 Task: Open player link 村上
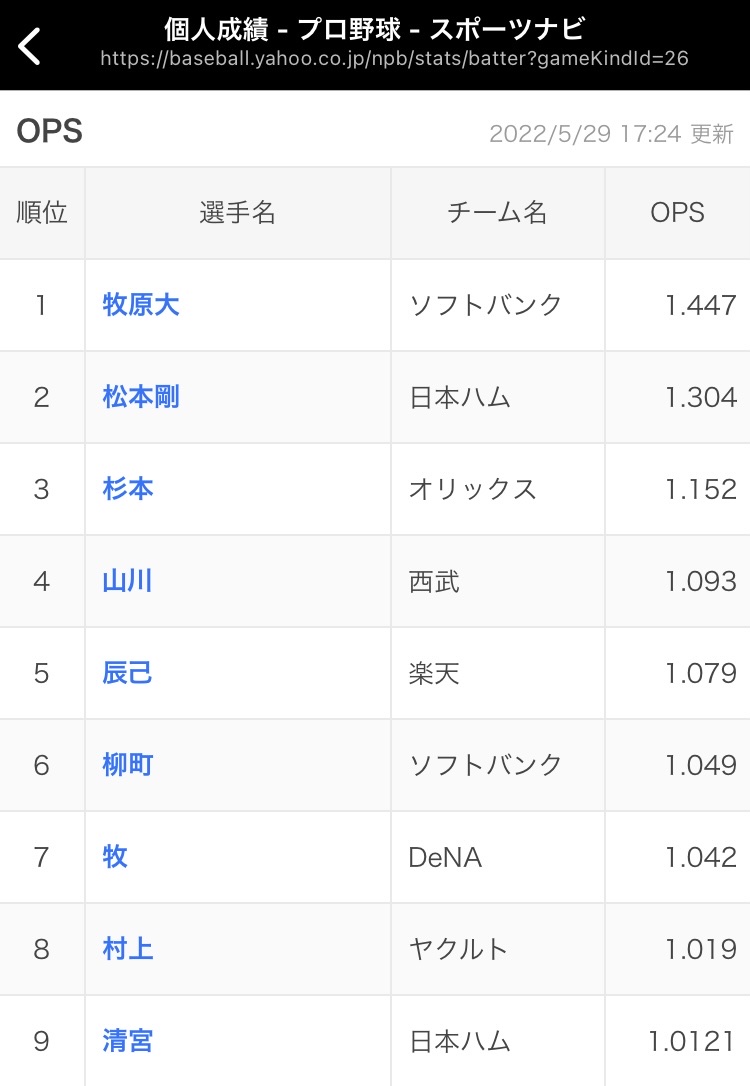click(x=127, y=949)
